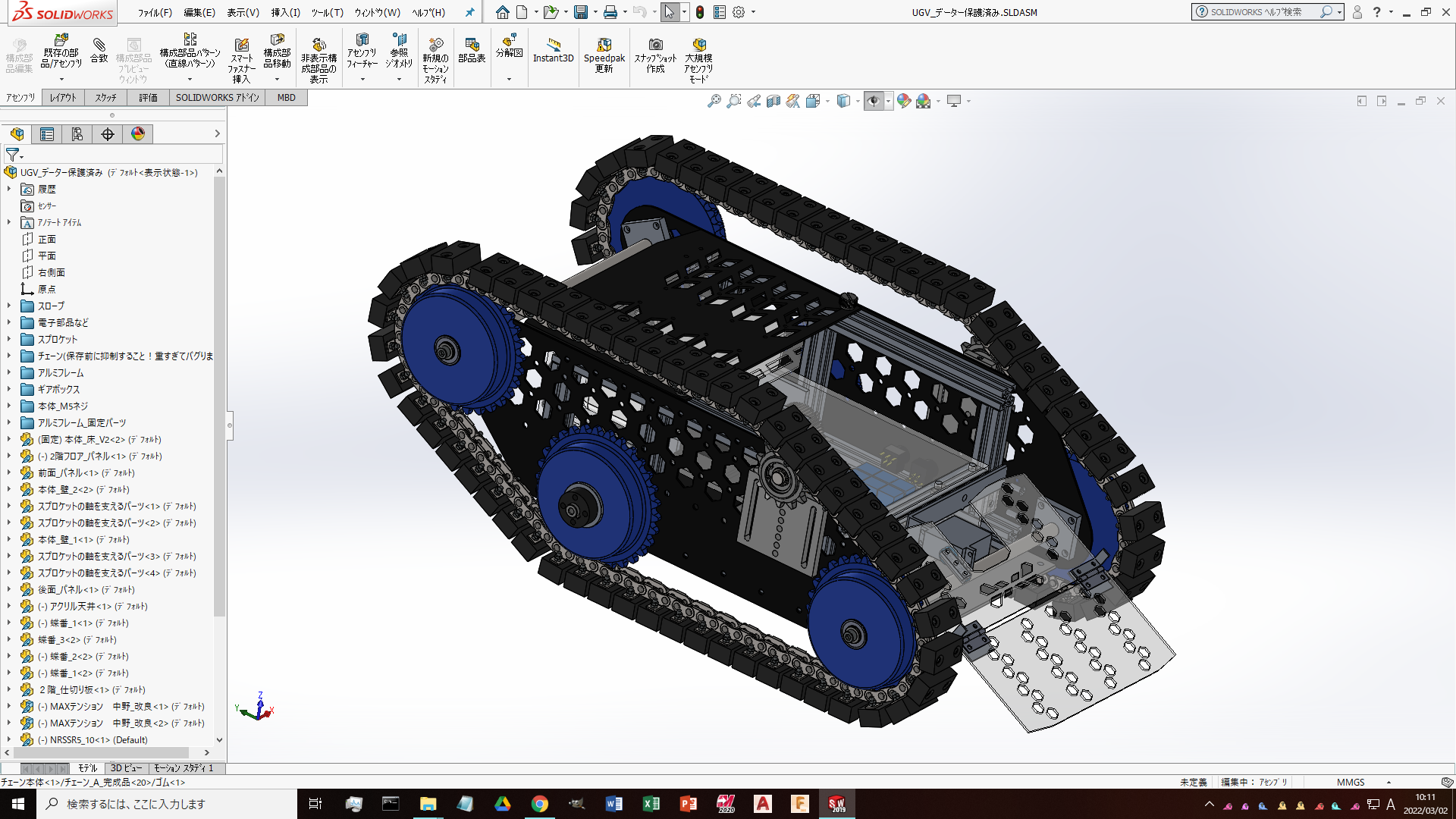This screenshot has height=819, width=1456.
Task: Open PropertyManager tab icon
Action: click(x=47, y=134)
